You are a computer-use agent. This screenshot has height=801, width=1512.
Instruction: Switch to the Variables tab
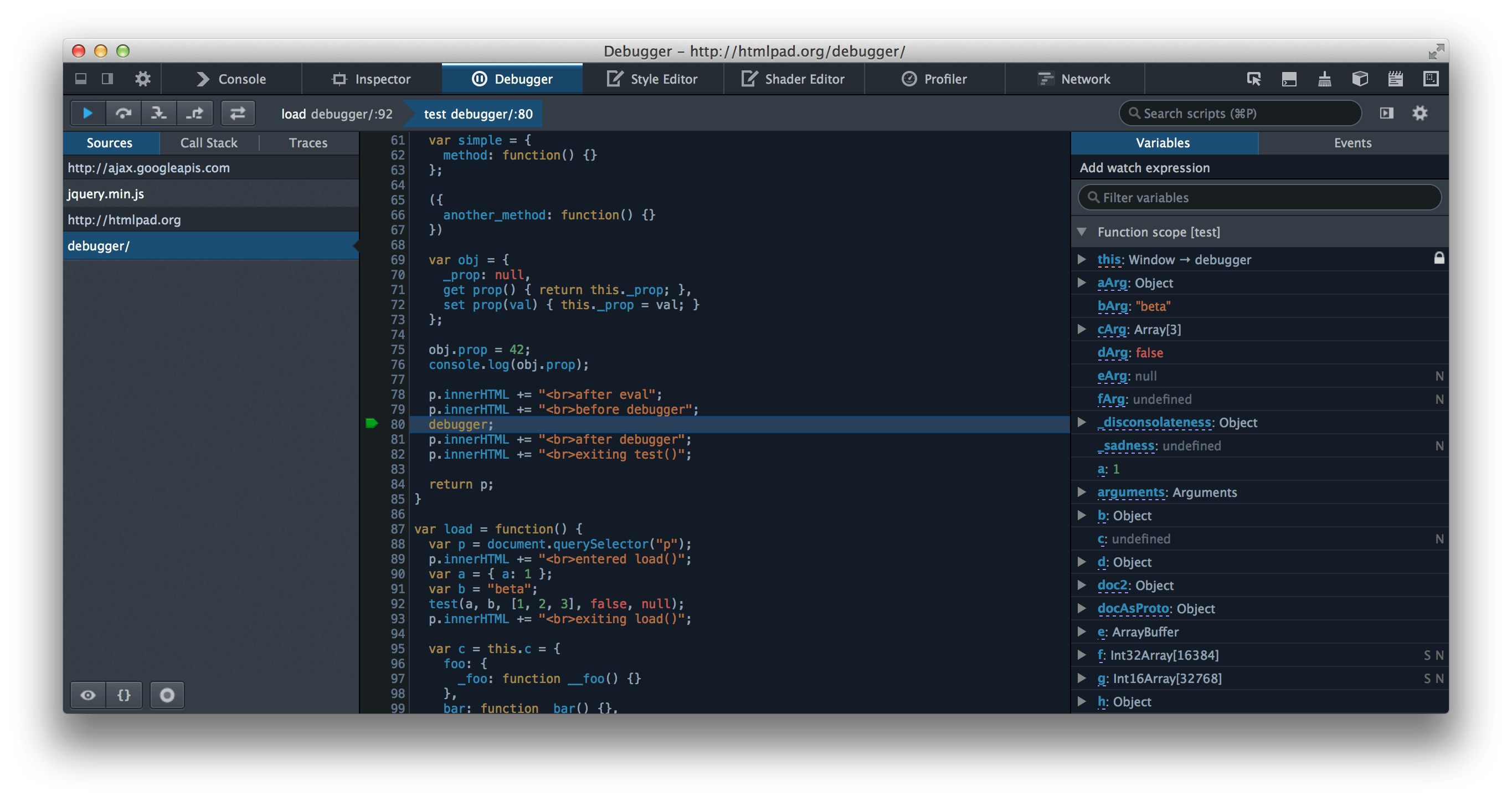click(x=1163, y=142)
